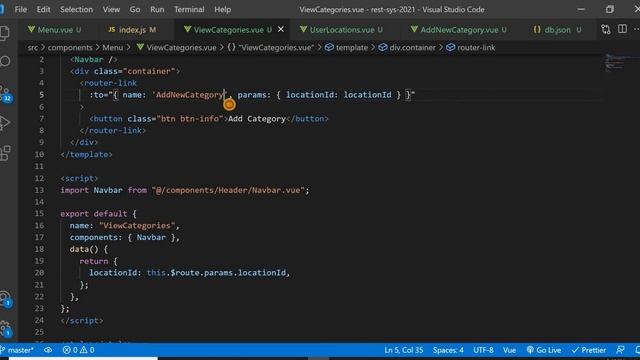Image resolution: width=640 pixels, height=360 pixels.
Task: Switch to the AddNewCategory.vue tab
Action: click(x=459, y=30)
